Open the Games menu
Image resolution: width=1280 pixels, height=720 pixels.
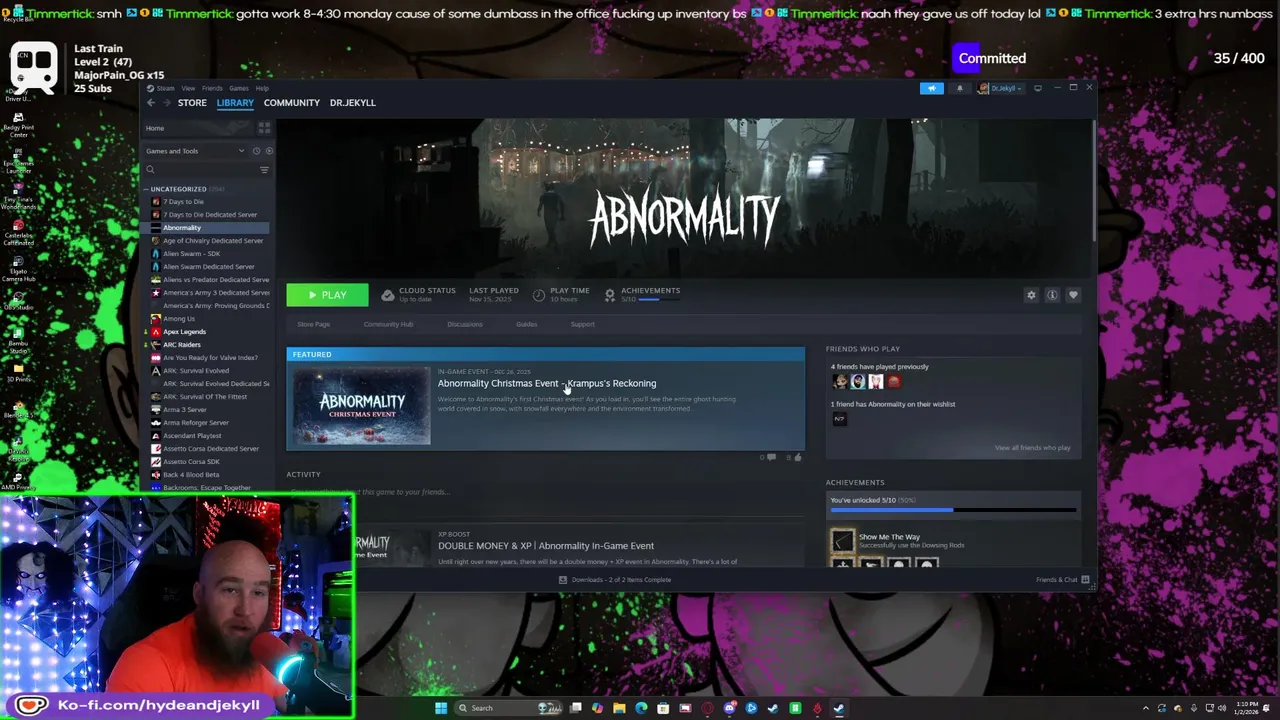pyautogui.click(x=239, y=88)
